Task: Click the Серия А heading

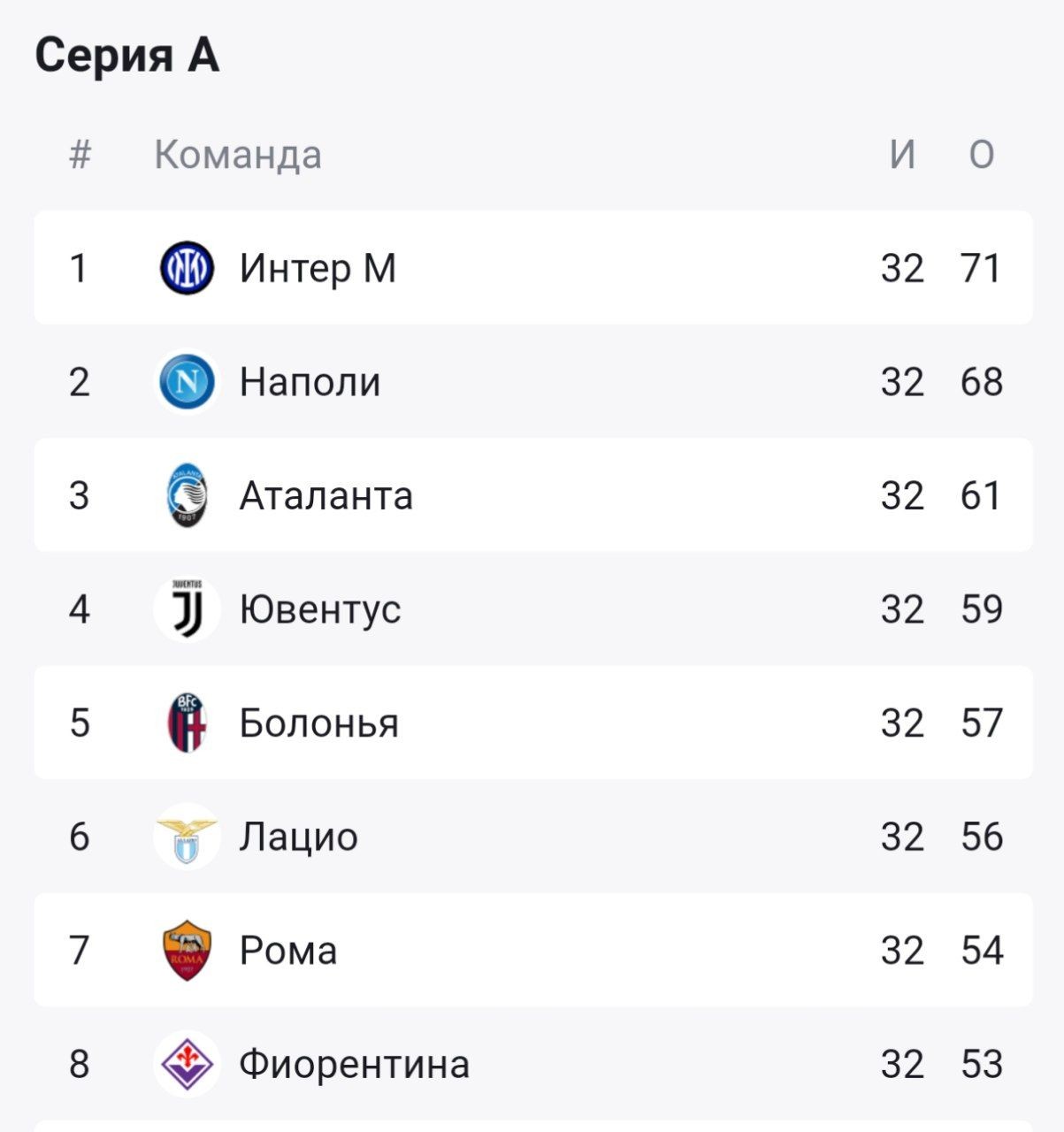Action: [x=126, y=56]
